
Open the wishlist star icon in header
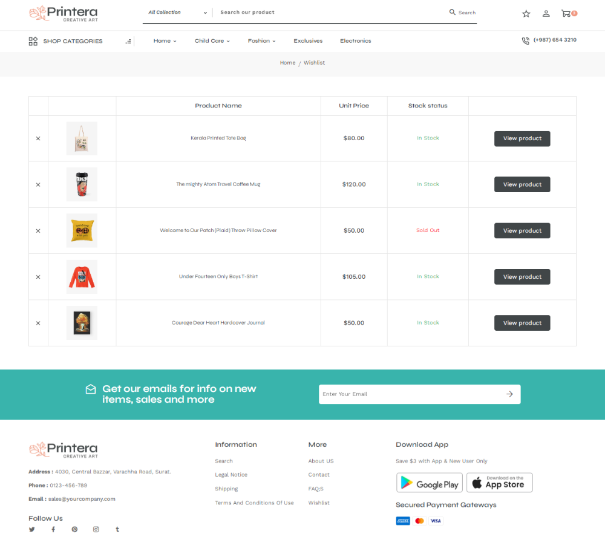[x=526, y=14]
